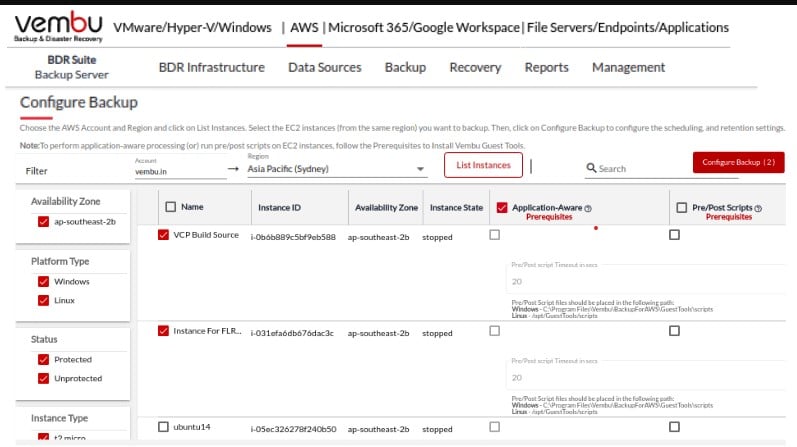Toggle the Unprotected status filter
Viewport: 797px width, 447px height.
[43, 378]
